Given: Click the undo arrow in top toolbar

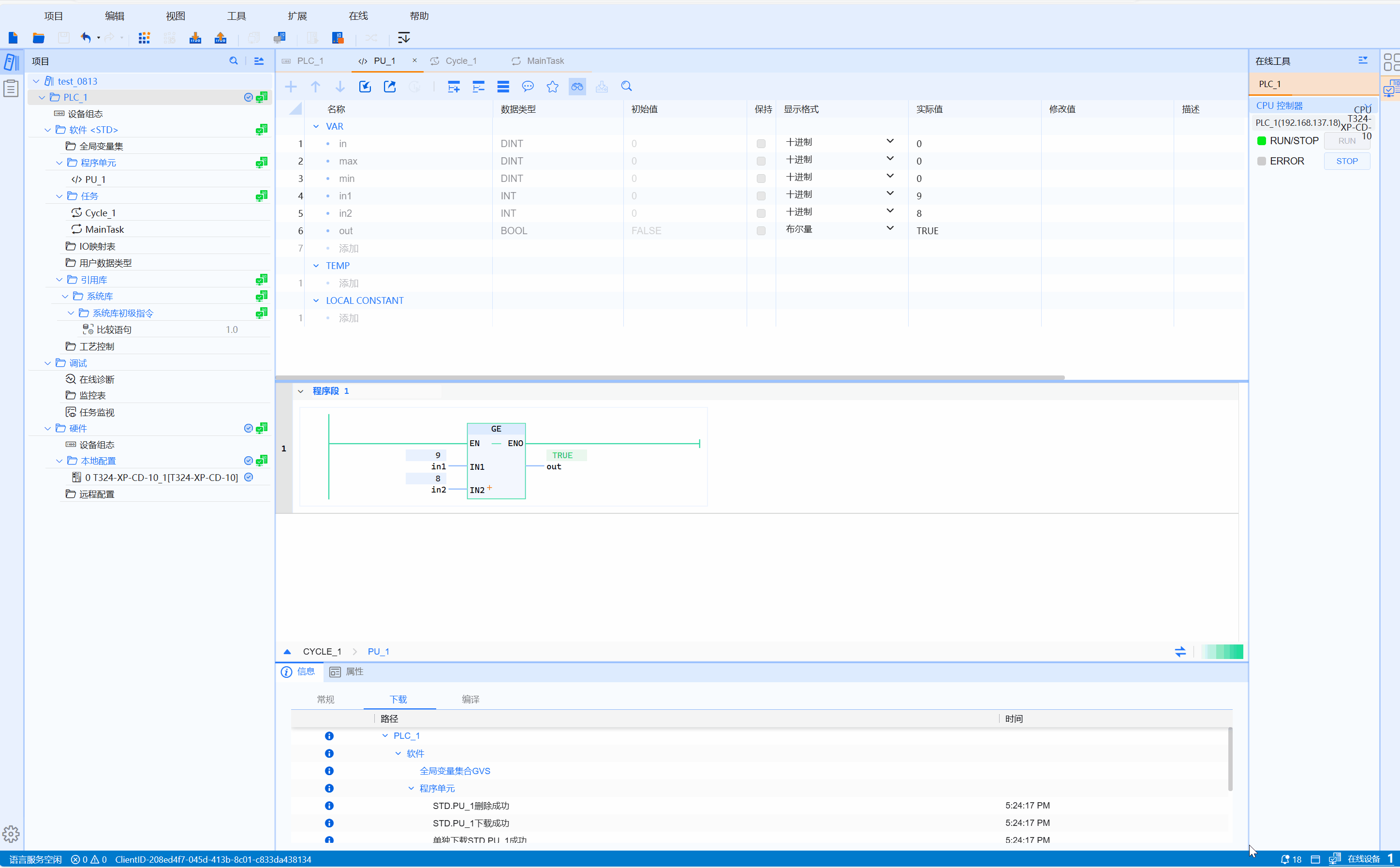Looking at the screenshot, I should [86, 38].
